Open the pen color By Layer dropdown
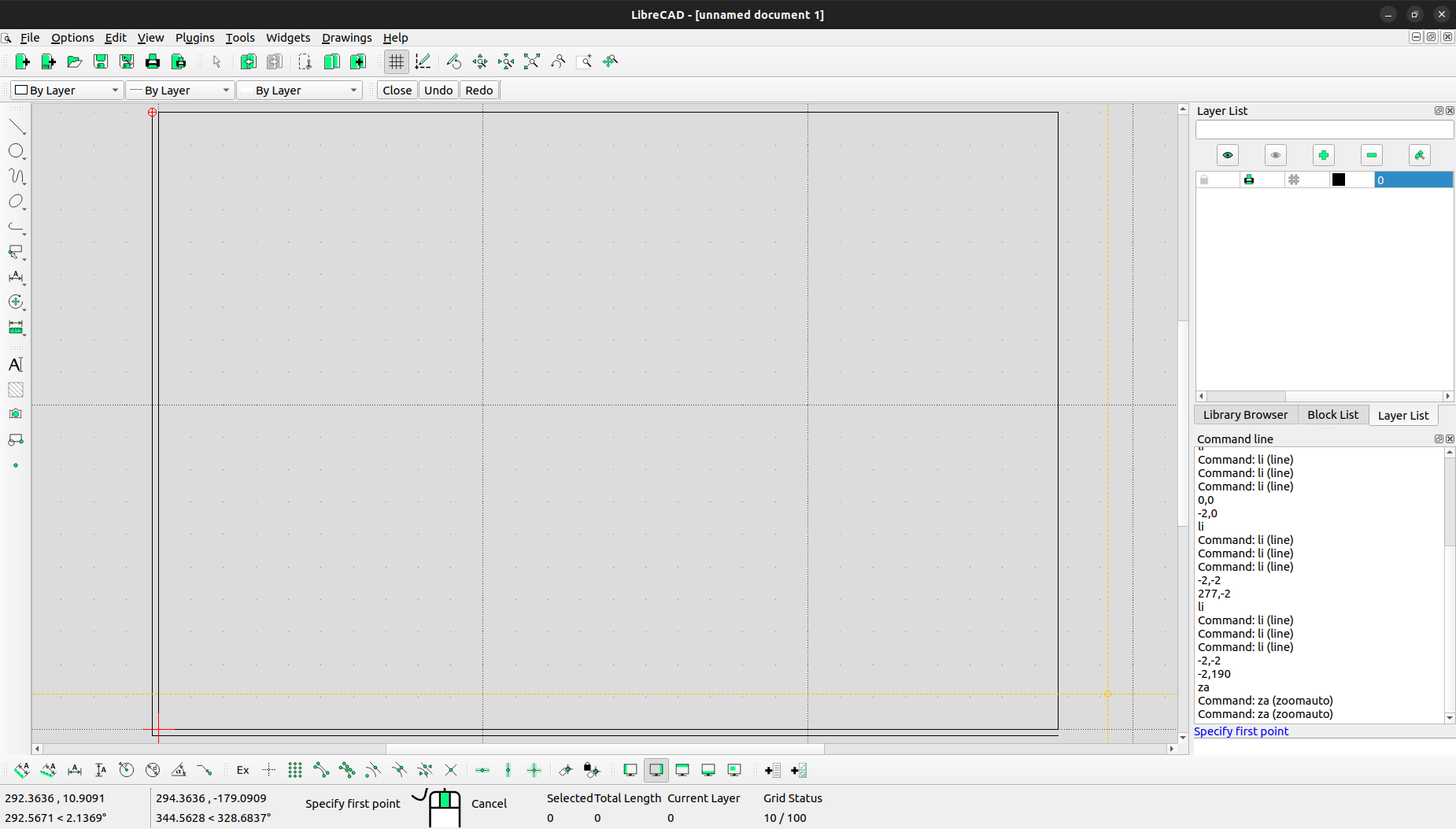1456x829 pixels. (67, 91)
